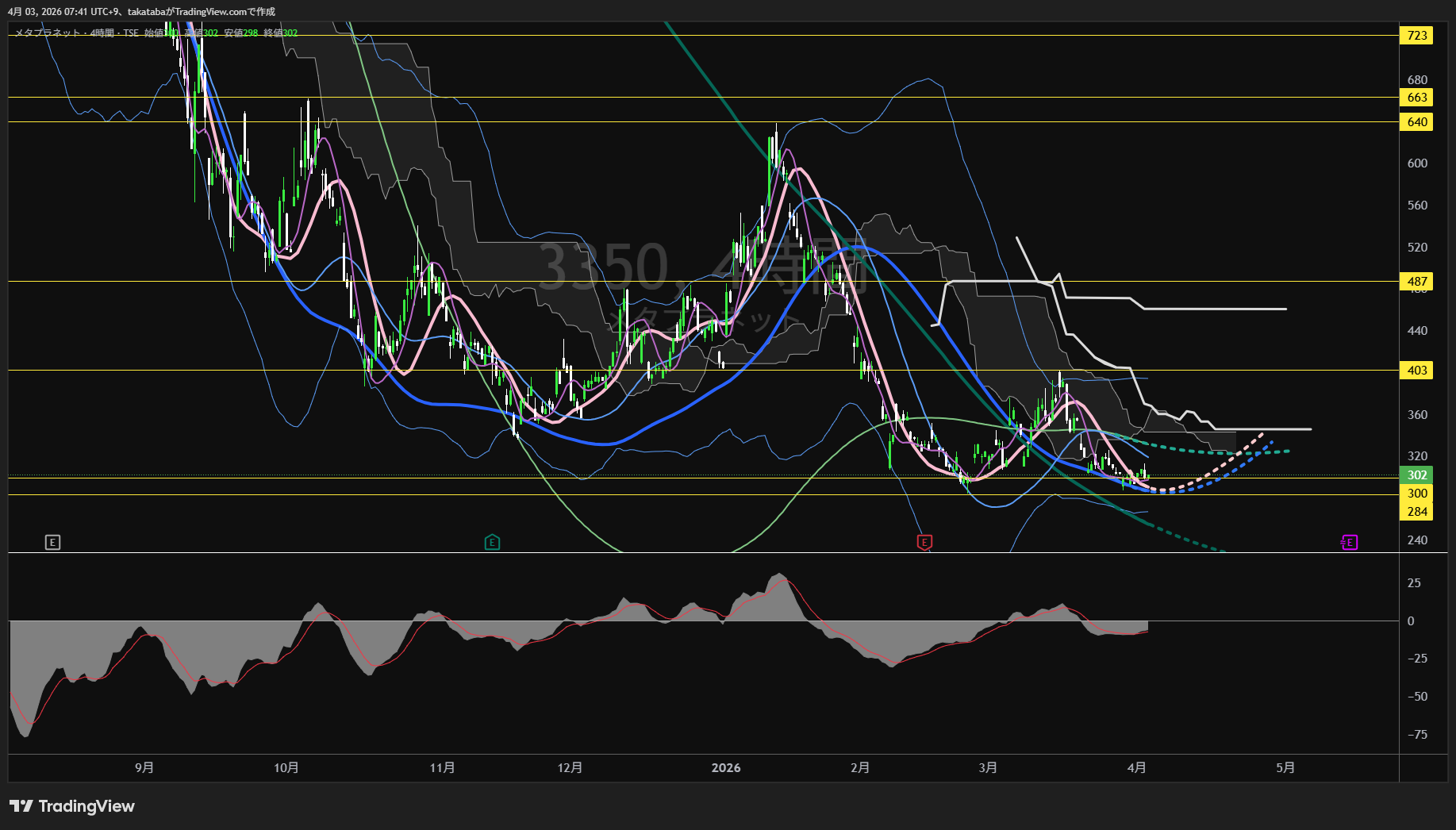Select the yellow 640 price level label
1456x830 pixels.
[1417, 122]
